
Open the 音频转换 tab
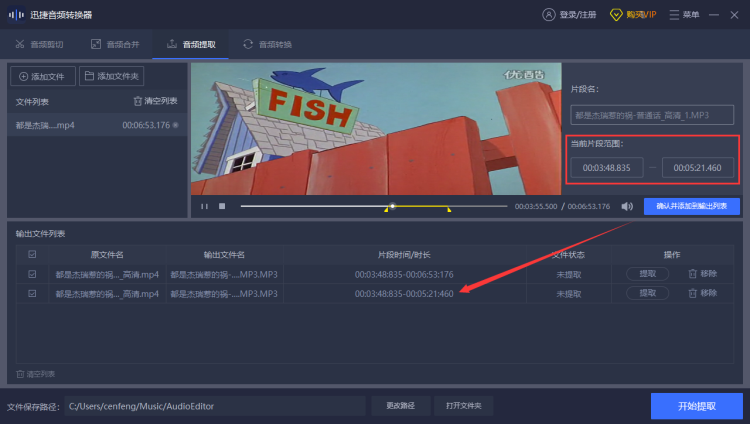click(267, 45)
